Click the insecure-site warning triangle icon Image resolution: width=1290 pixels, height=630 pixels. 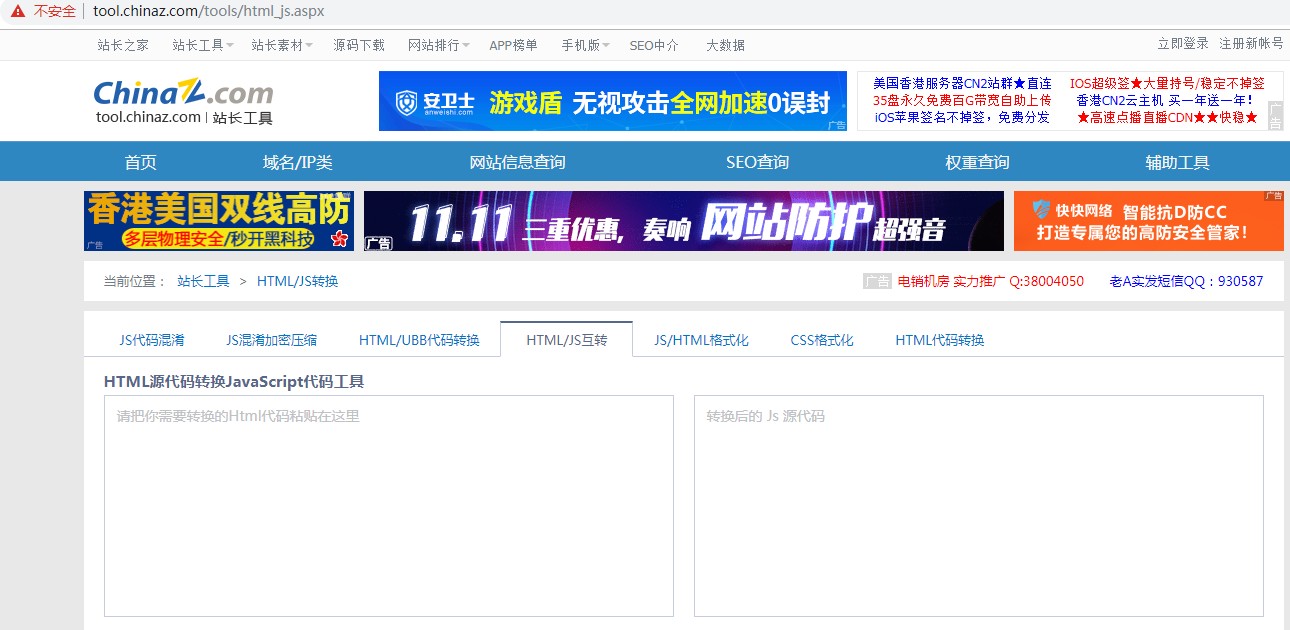click(x=18, y=11)
